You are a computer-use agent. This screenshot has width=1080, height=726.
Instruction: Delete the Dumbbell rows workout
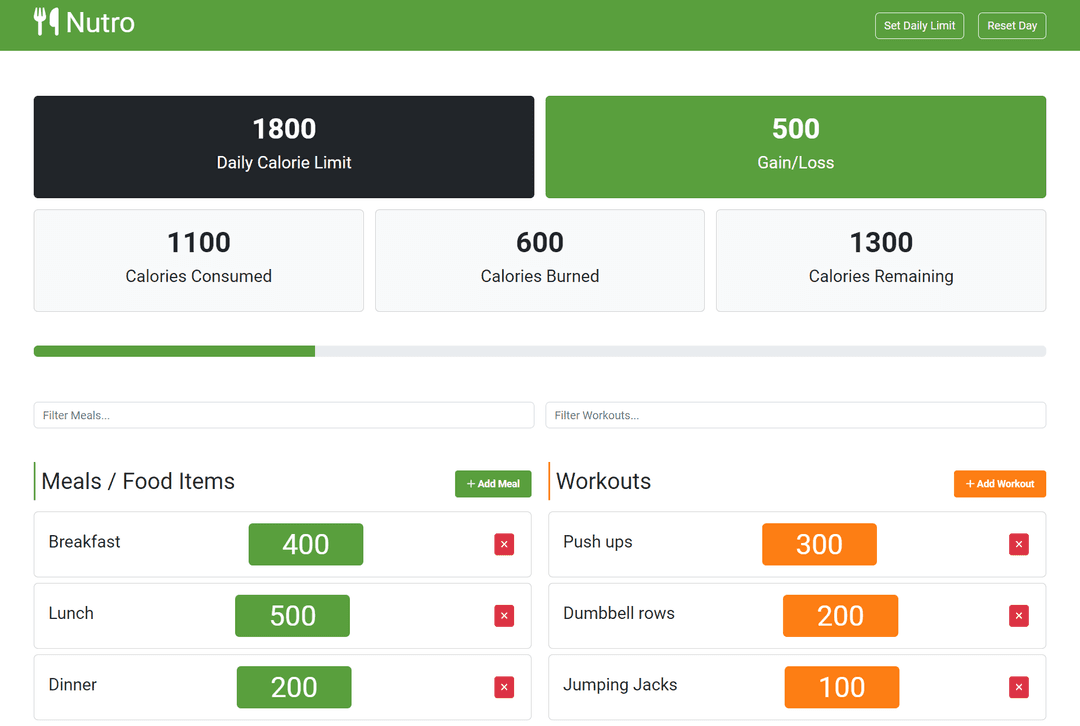click(x=1018, y=616)
